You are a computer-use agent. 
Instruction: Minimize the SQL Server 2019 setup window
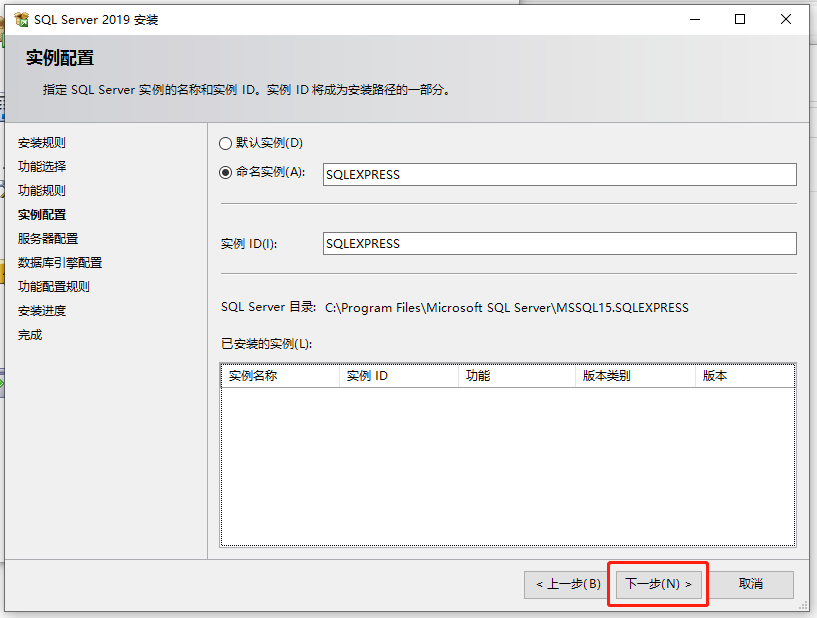(695, 19)
